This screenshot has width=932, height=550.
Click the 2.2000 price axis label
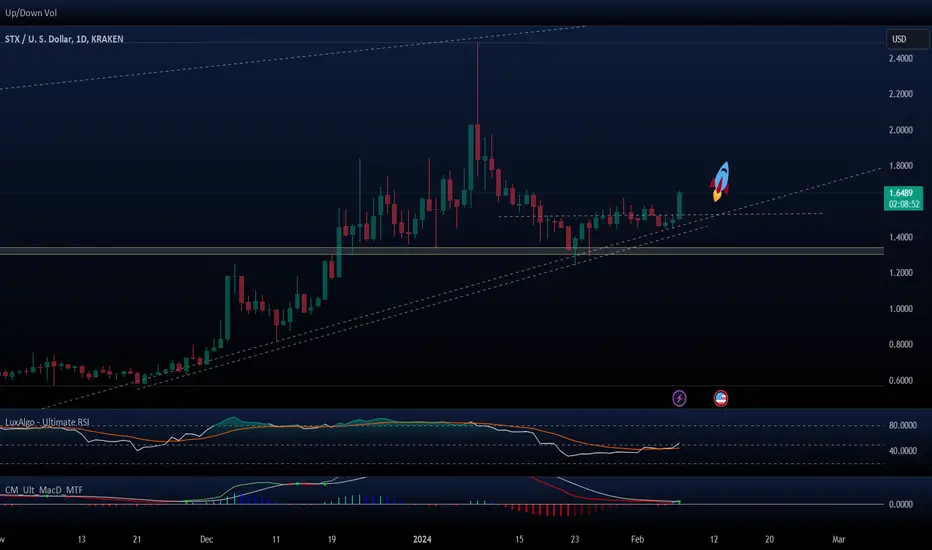(x=900, y=94)
